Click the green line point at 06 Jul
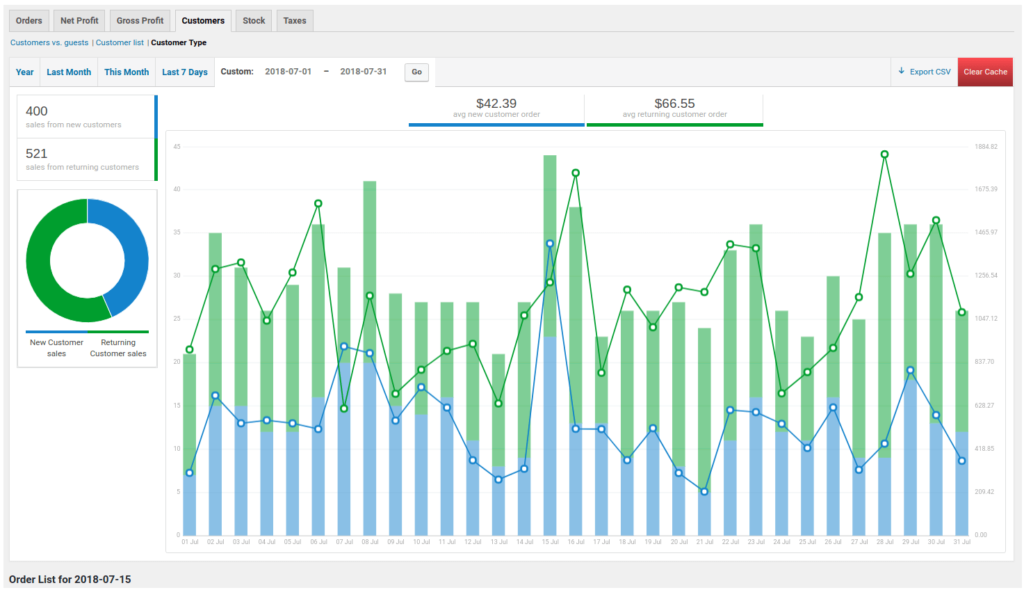Viewport: 1024px width, 590px height. tap(318, 204)
